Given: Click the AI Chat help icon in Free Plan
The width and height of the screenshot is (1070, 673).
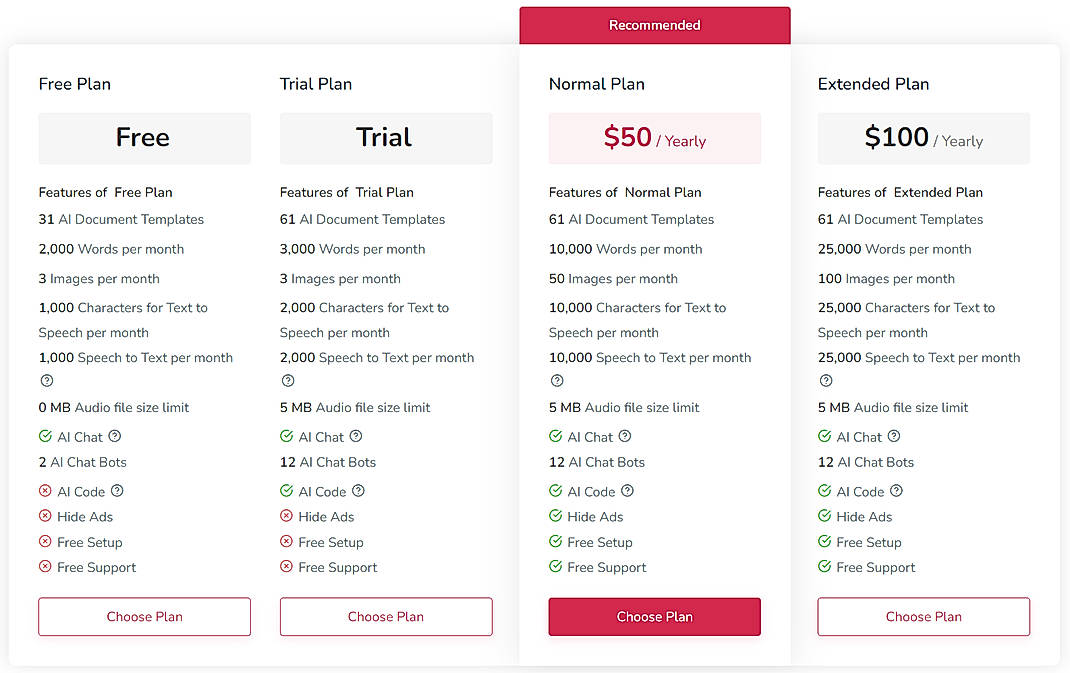Looking at the screenshot, I should 113,435.
